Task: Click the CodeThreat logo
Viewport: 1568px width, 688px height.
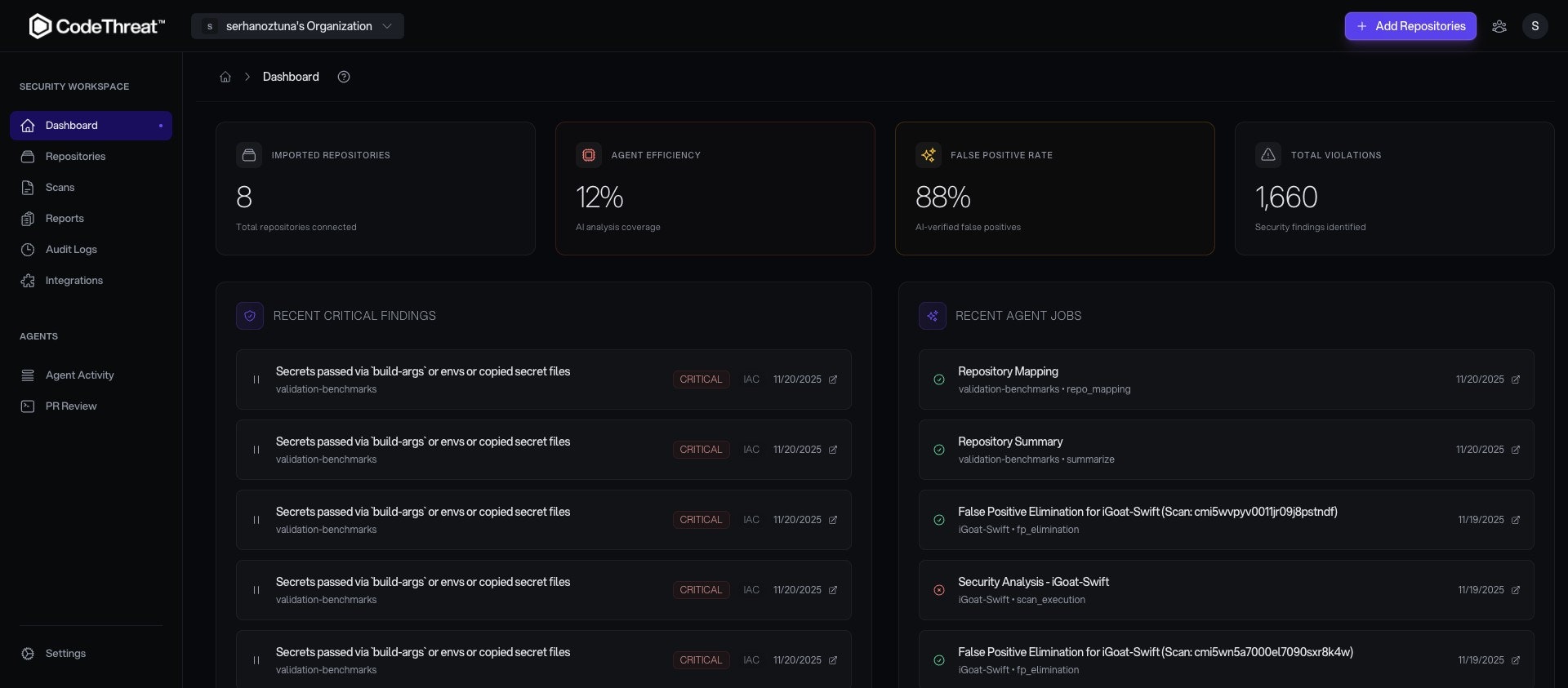Action: point(96,25)
